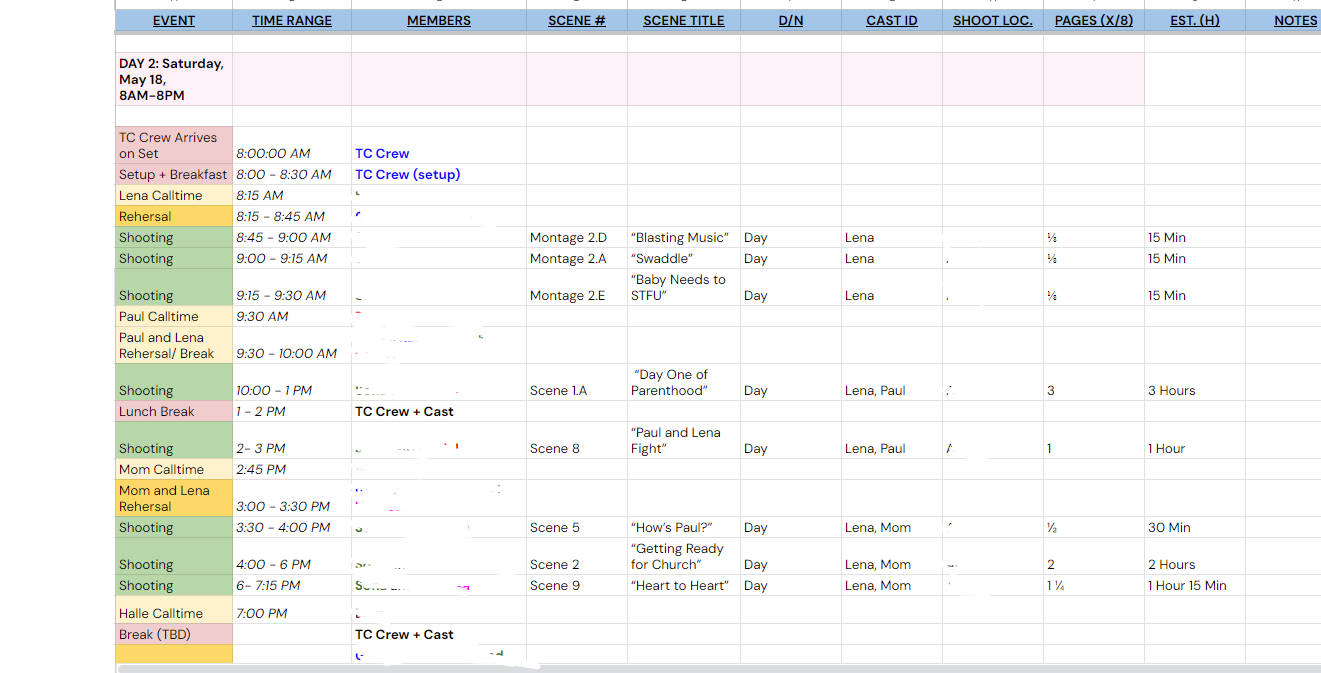The height and width of the screenshot is (673, 1321).
Task: Click the 'Paul and Lena Fight' title cell
Action: point(684,440)
